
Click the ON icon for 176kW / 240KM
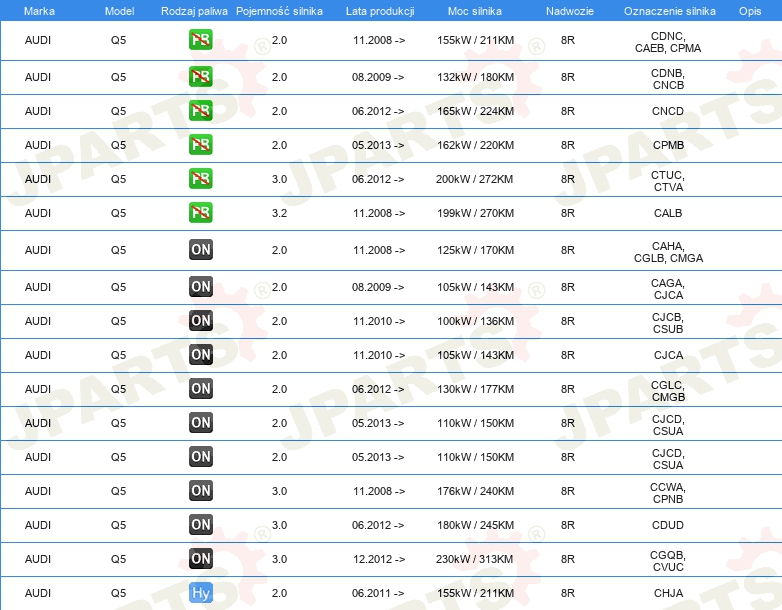(x=201, y=491)
